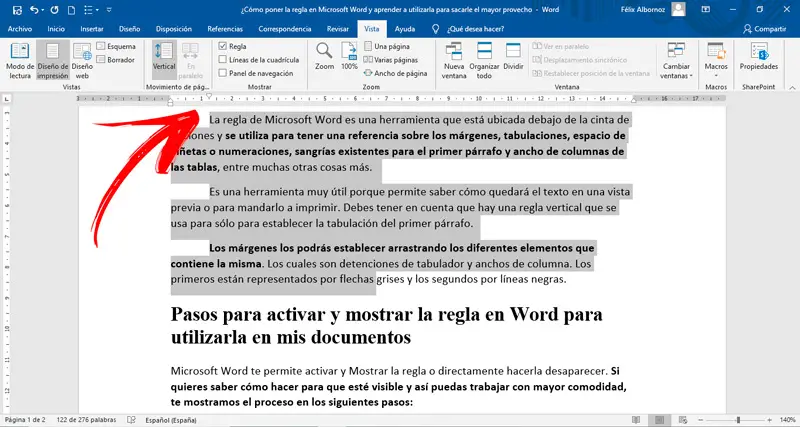
Task: Open the Referencias tab
Action: coord(227,29)
